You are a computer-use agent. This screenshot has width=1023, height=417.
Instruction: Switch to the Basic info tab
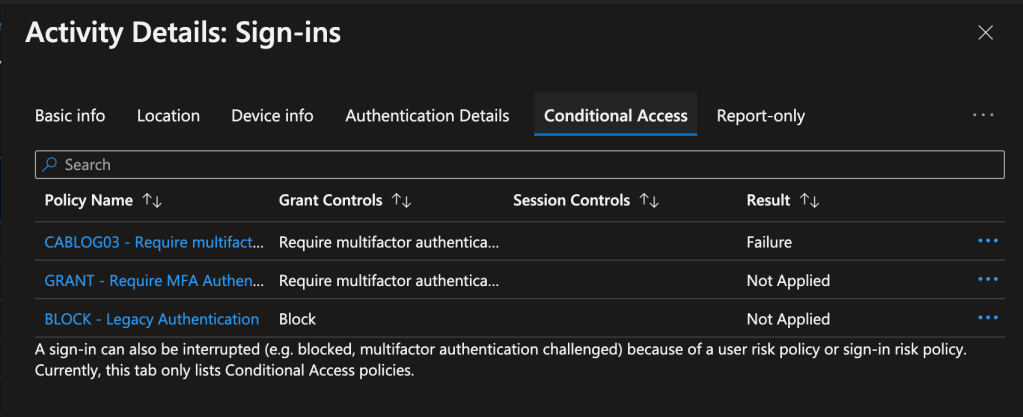(70, 116)
